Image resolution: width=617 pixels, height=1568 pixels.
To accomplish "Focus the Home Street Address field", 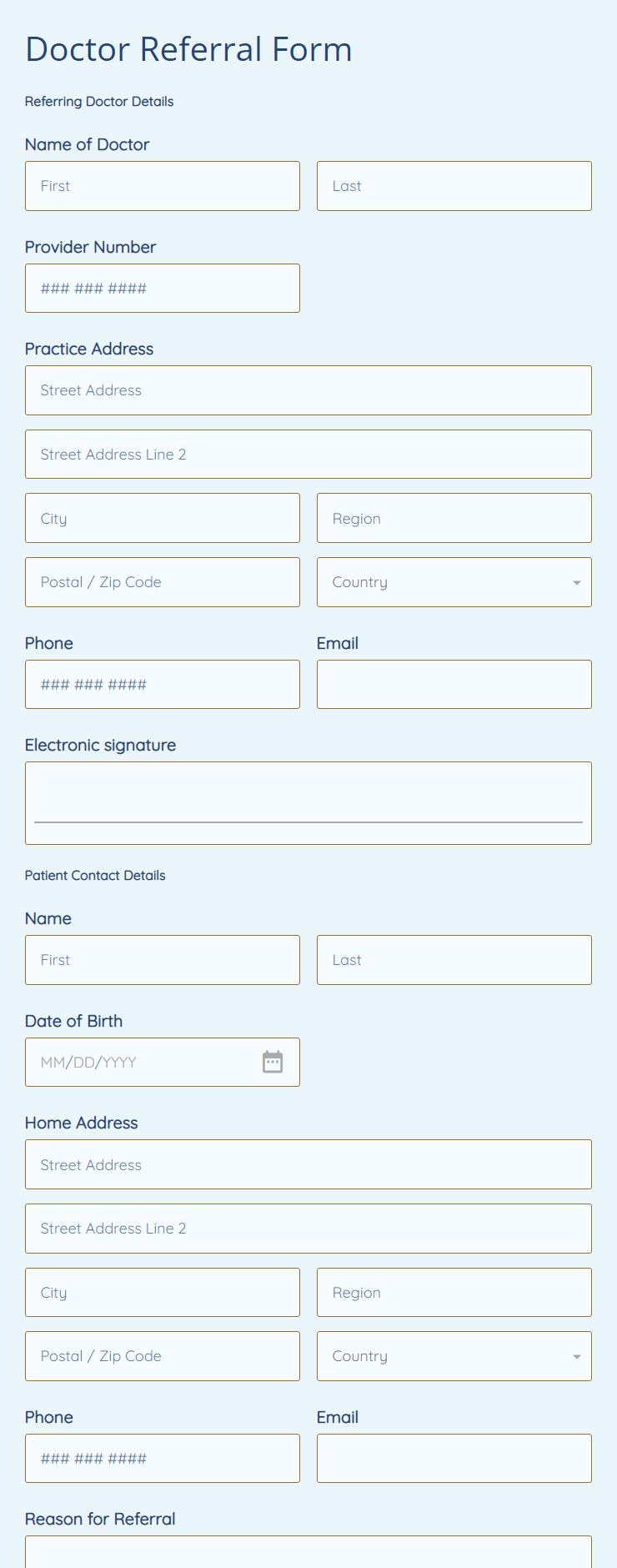I will click(x=308, y=1164).
